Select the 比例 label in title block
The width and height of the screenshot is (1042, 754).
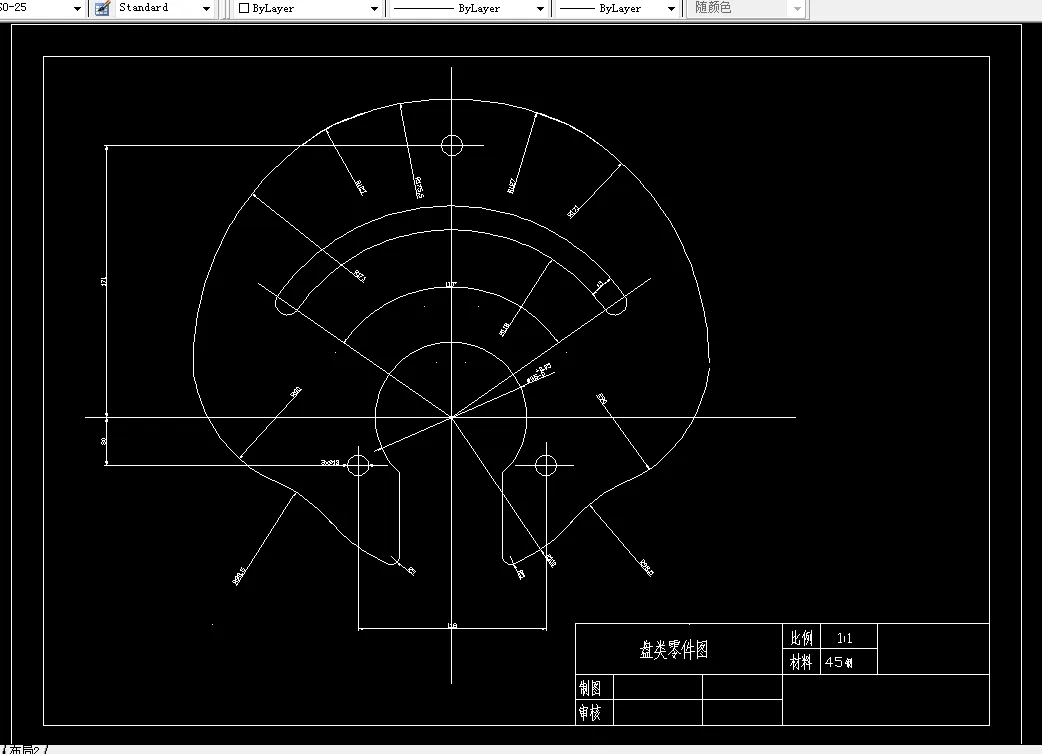coord(801,638)
